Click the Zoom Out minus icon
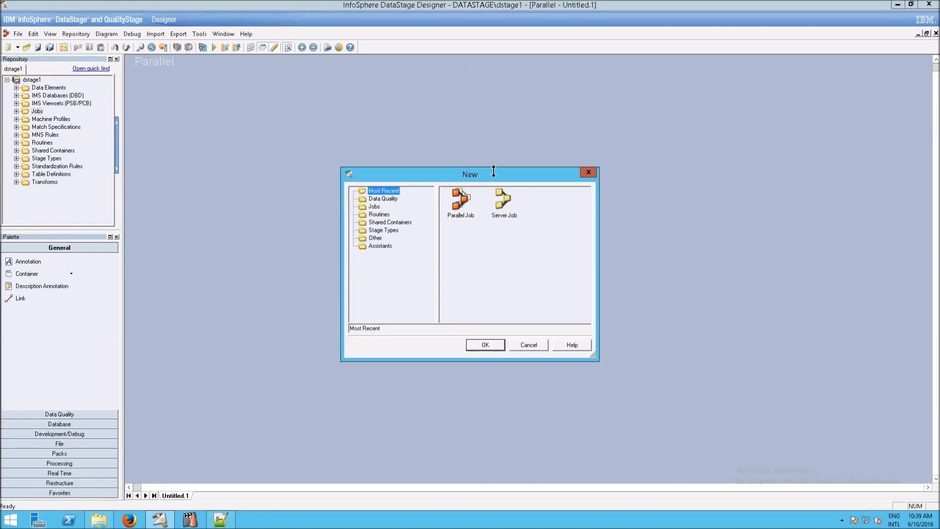Viewport: 940px width, 529px height. pyautogui.click(x=313, y=47)
